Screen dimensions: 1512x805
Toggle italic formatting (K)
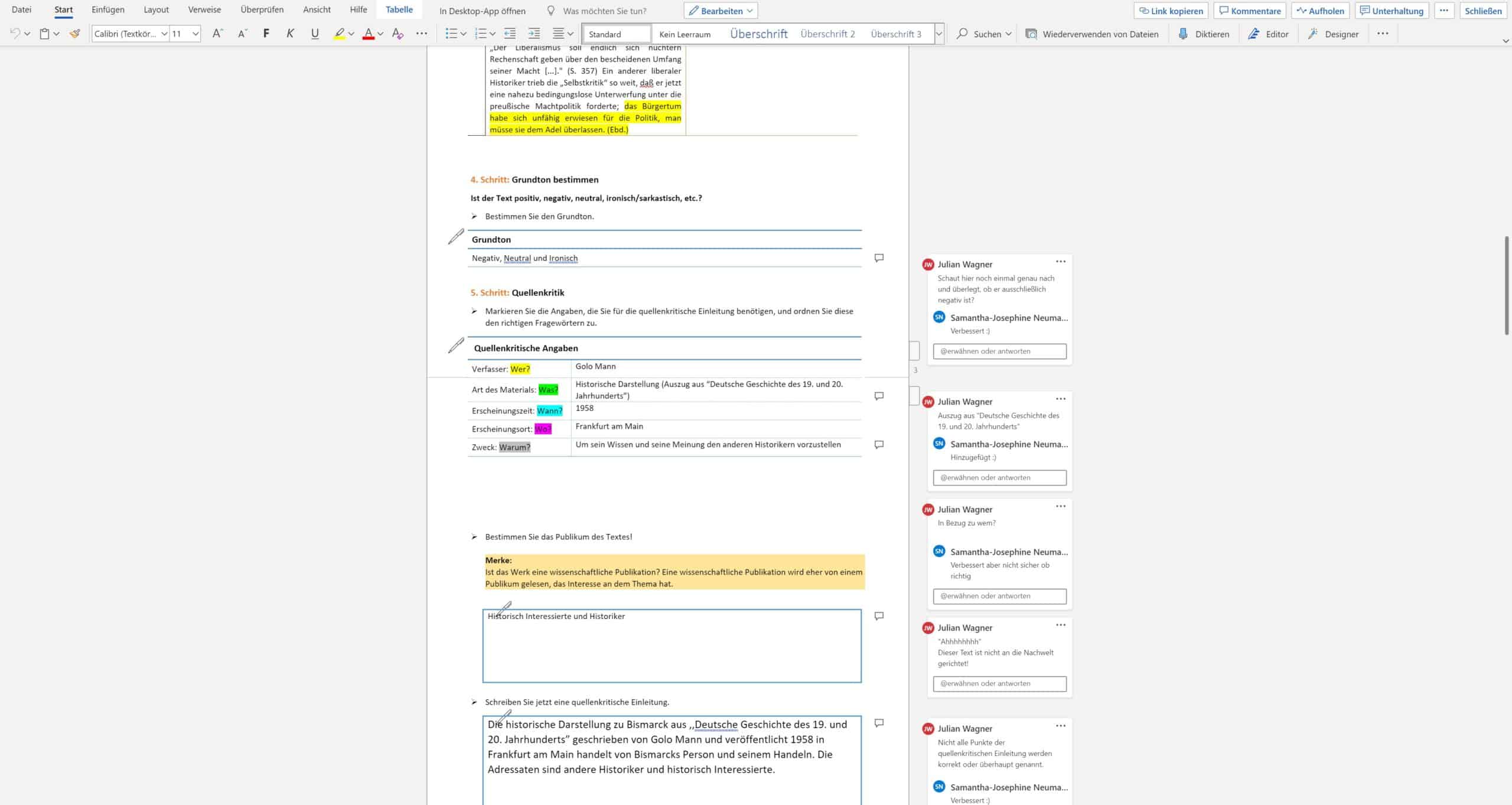pos(290,34)
